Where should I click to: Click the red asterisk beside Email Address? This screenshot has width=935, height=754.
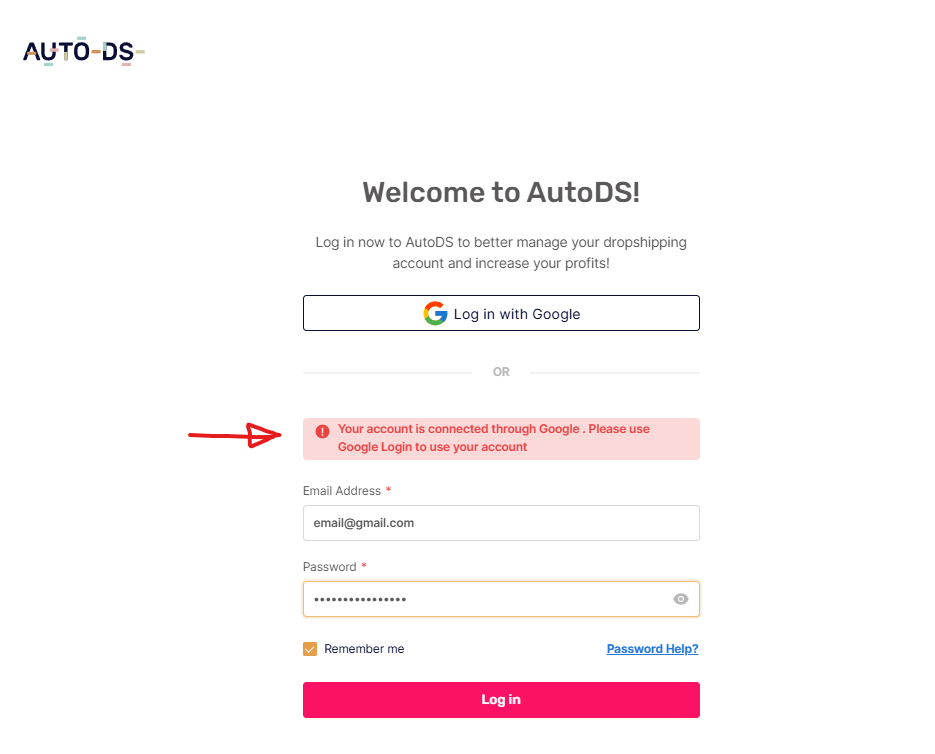coord(388,490)
